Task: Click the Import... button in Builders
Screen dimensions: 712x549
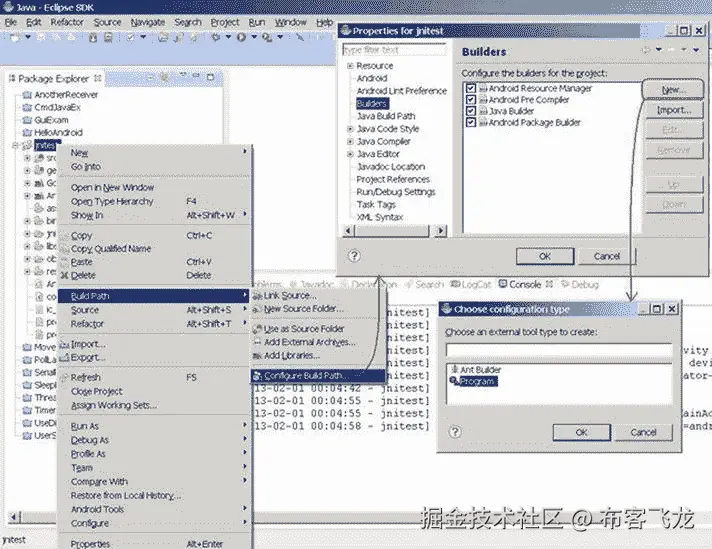Action: (674, 110)
